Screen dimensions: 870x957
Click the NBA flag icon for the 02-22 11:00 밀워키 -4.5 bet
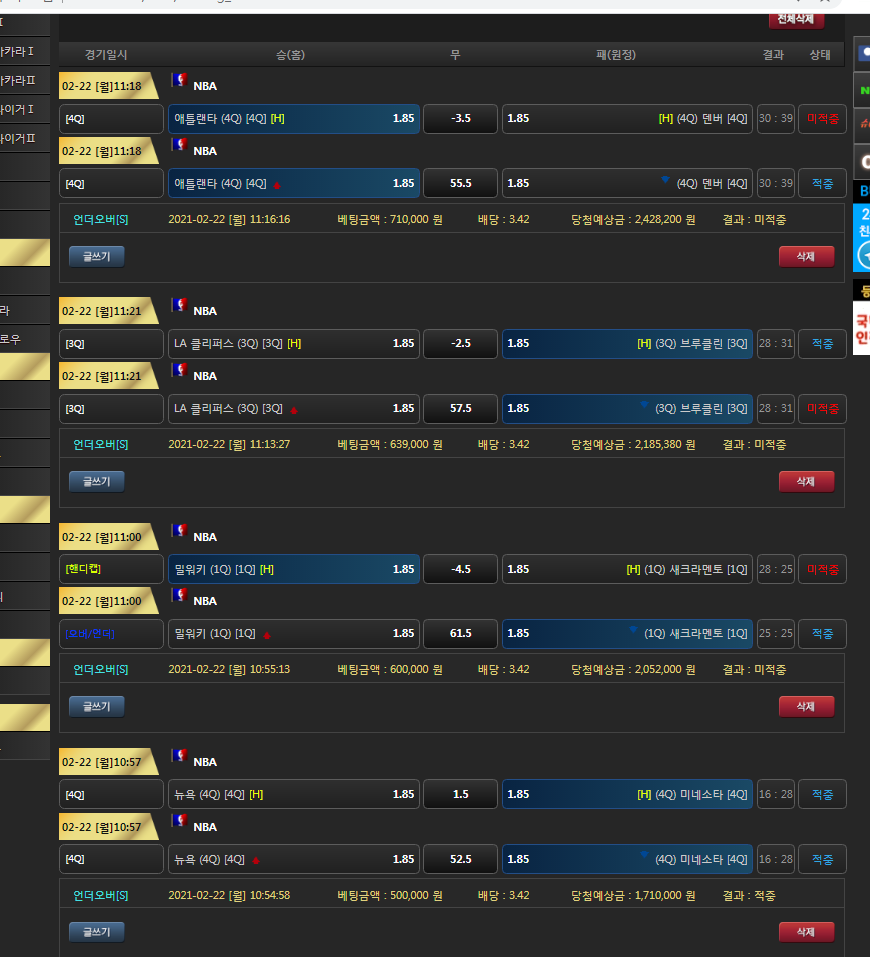[x=180, y=532]
